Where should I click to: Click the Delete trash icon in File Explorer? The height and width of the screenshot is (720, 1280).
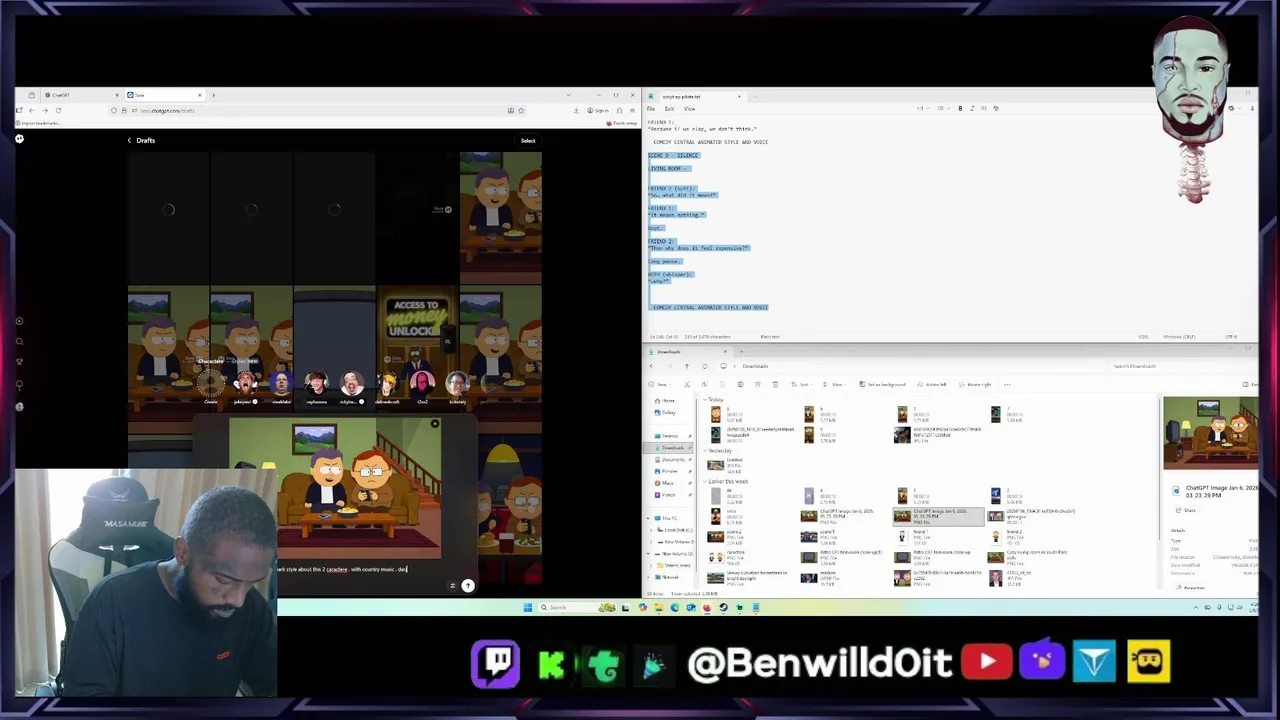point(775,384)
